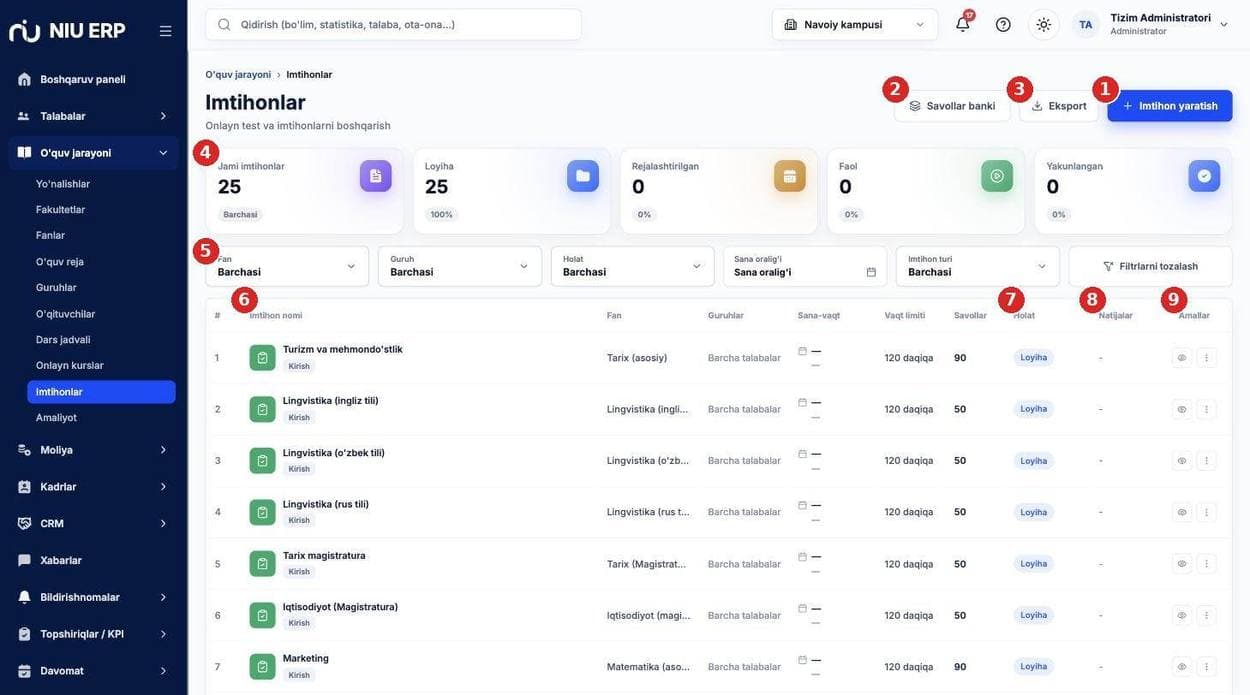This screenshot has width=1250, height=695.
Task: View the Lingvistika (o'zbek tili) exam with the eye icon
Action: pyautogui.click(x=1182, y=461)
